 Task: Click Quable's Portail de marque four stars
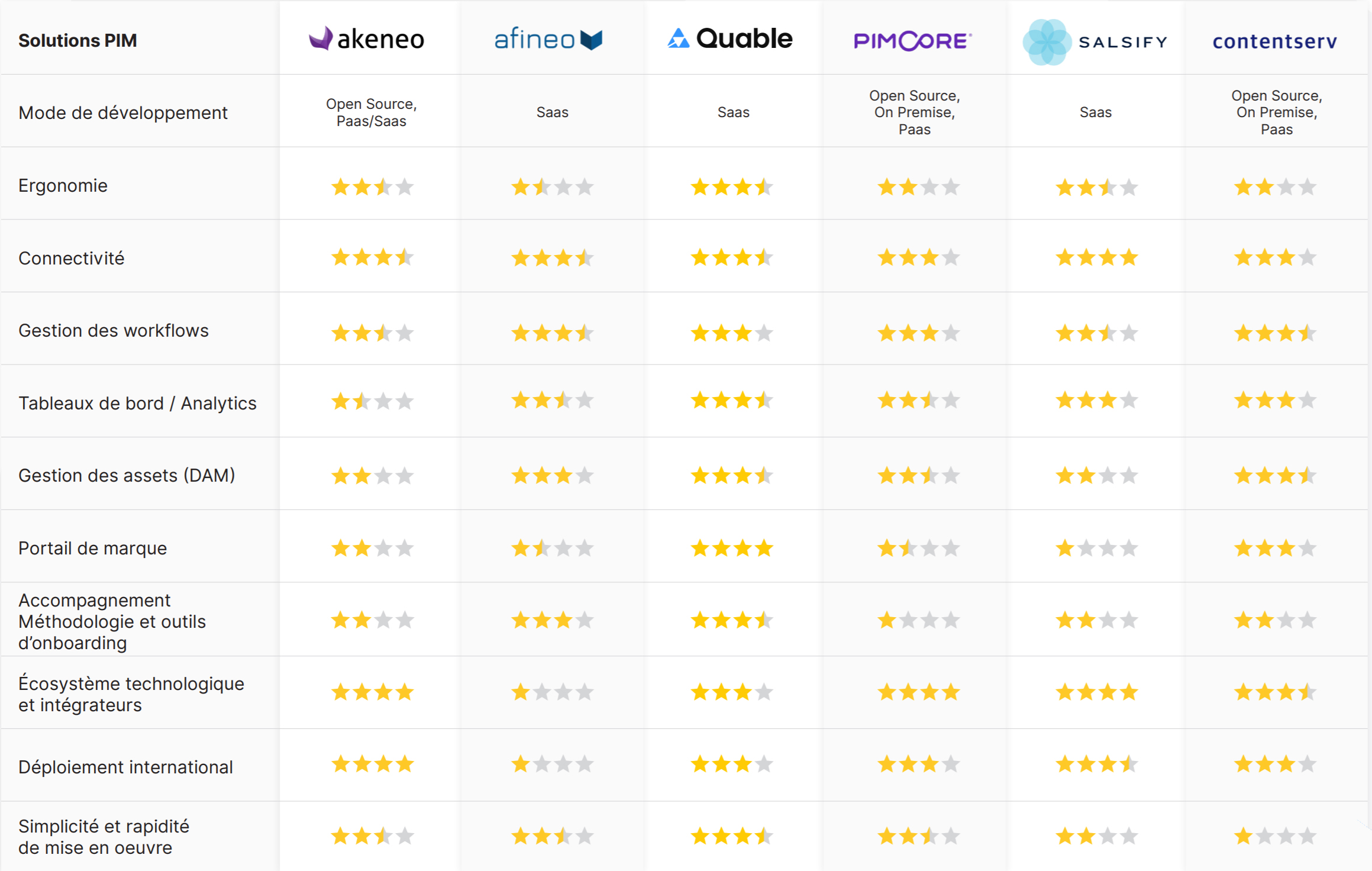pyautogui.click(x=732, y=548)
